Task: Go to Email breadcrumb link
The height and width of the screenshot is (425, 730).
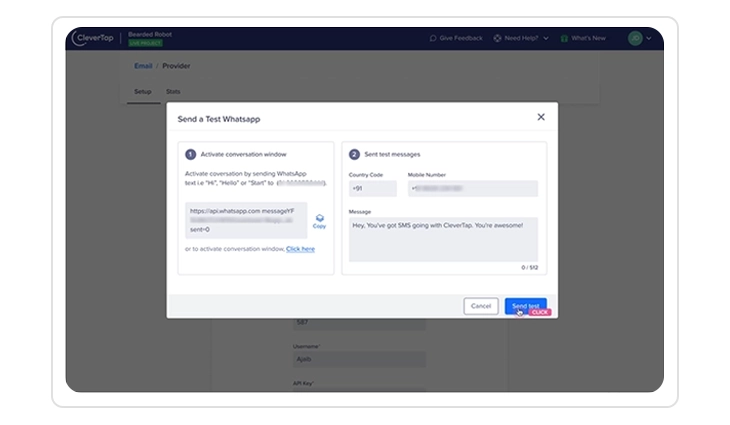Action: pos(143,66)
